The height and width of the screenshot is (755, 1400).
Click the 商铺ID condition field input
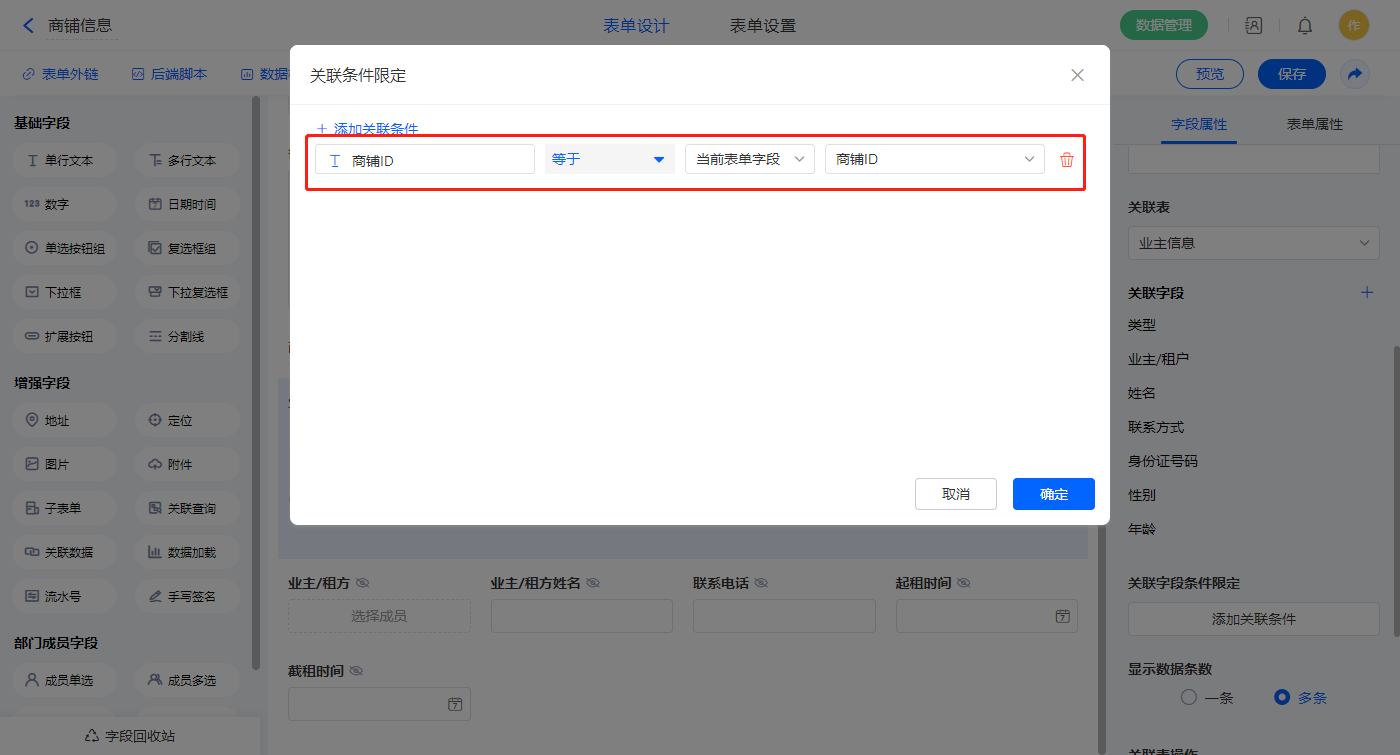(425, 160)
